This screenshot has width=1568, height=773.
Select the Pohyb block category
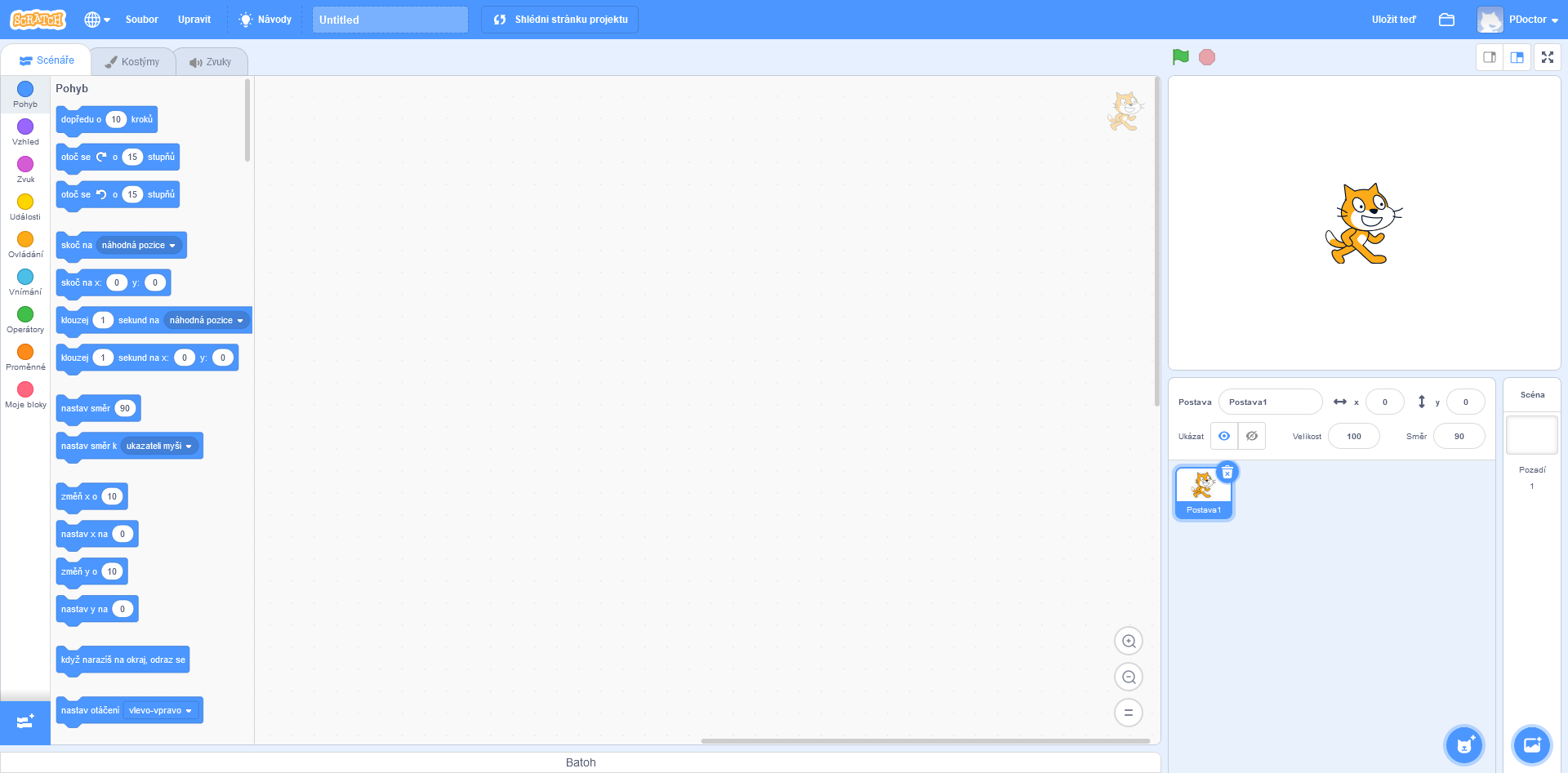(25, 95)
